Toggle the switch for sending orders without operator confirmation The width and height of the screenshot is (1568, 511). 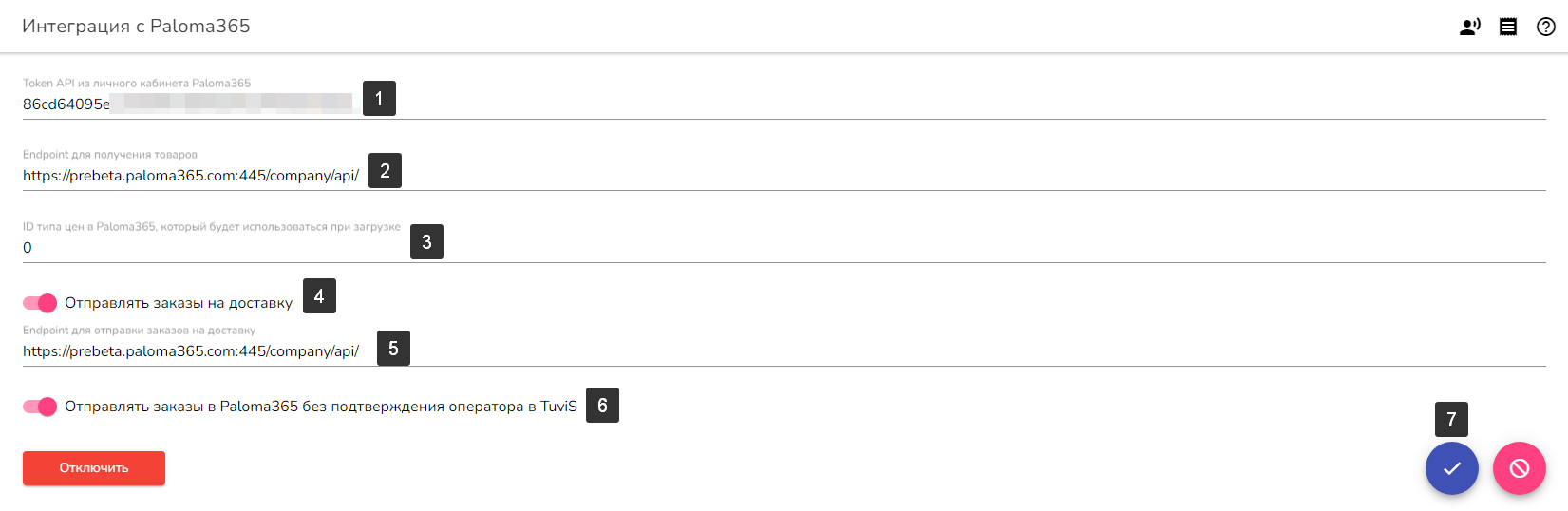40,407
